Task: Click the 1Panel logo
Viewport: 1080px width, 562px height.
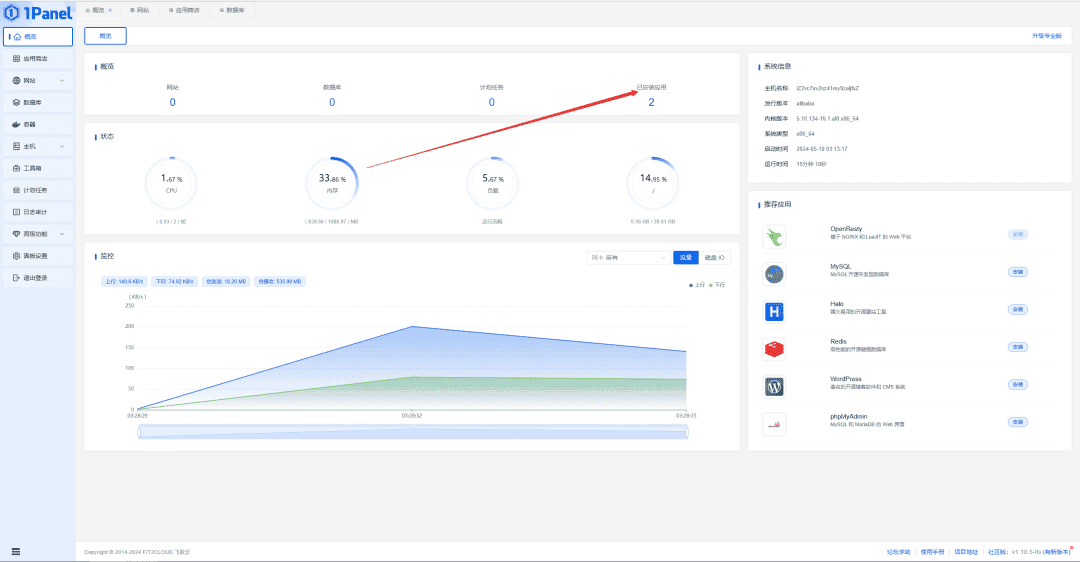Action: point(37,13)
